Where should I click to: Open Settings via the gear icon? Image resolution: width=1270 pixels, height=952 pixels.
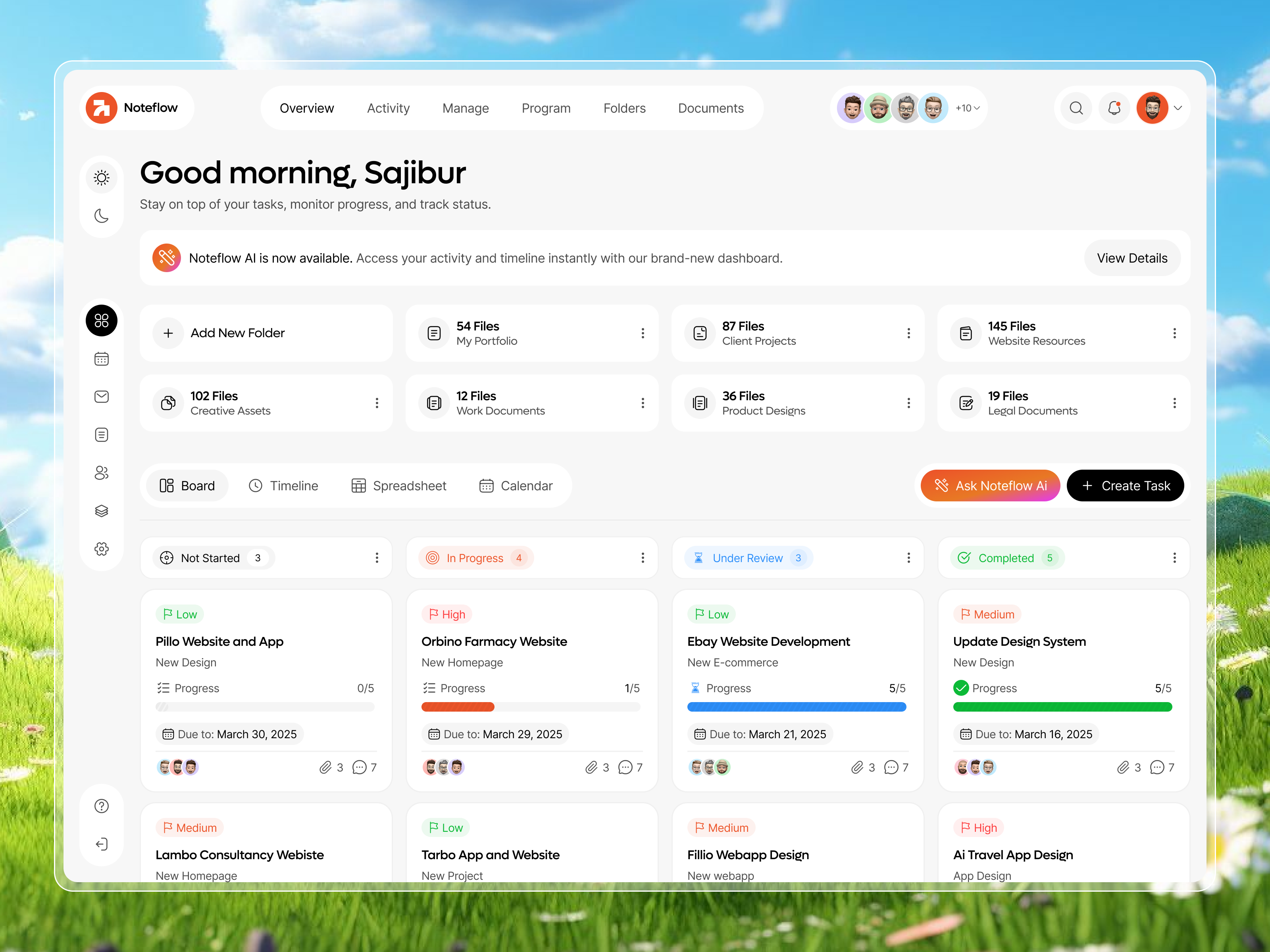click(x=102, y=549)
